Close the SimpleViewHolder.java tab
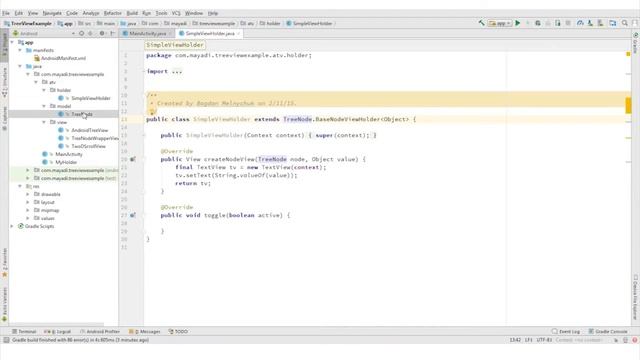This screenshot has height=360, width=640. (x=238, y=33)
